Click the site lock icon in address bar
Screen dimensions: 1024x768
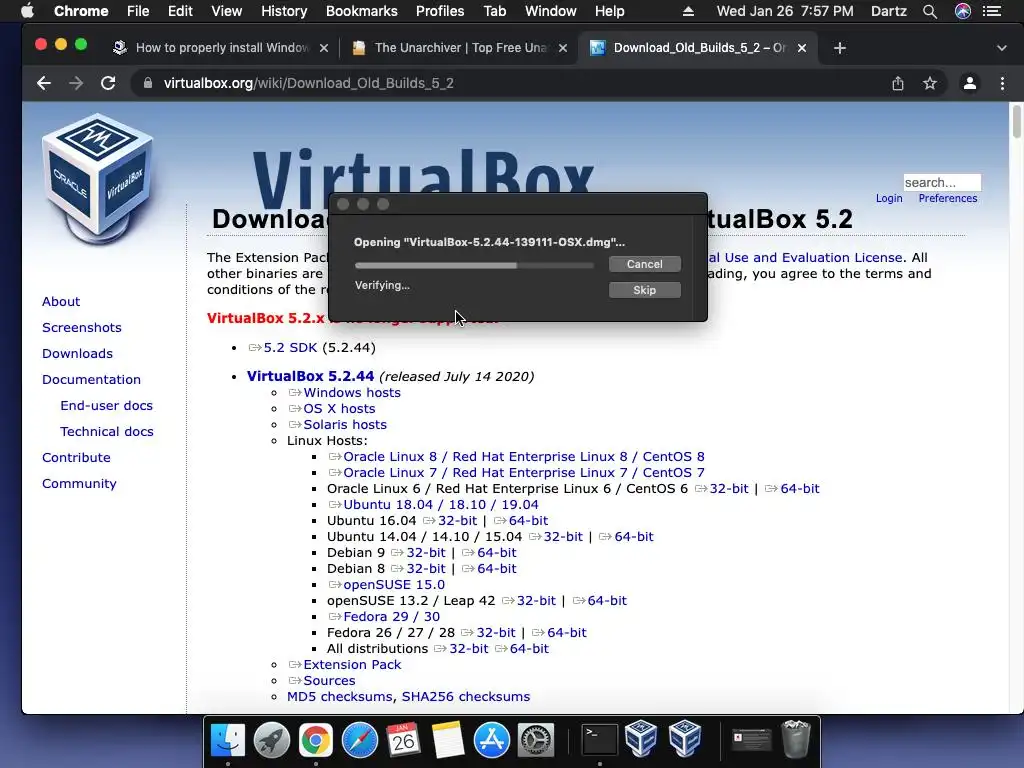click(148, 83)
